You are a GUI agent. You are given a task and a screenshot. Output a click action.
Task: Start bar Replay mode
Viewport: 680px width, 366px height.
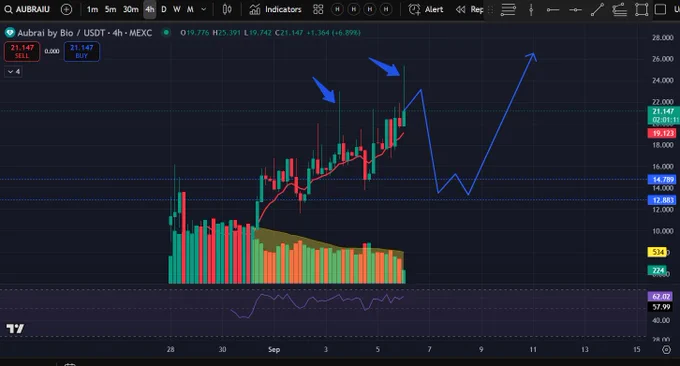click(x=470, y=9)
